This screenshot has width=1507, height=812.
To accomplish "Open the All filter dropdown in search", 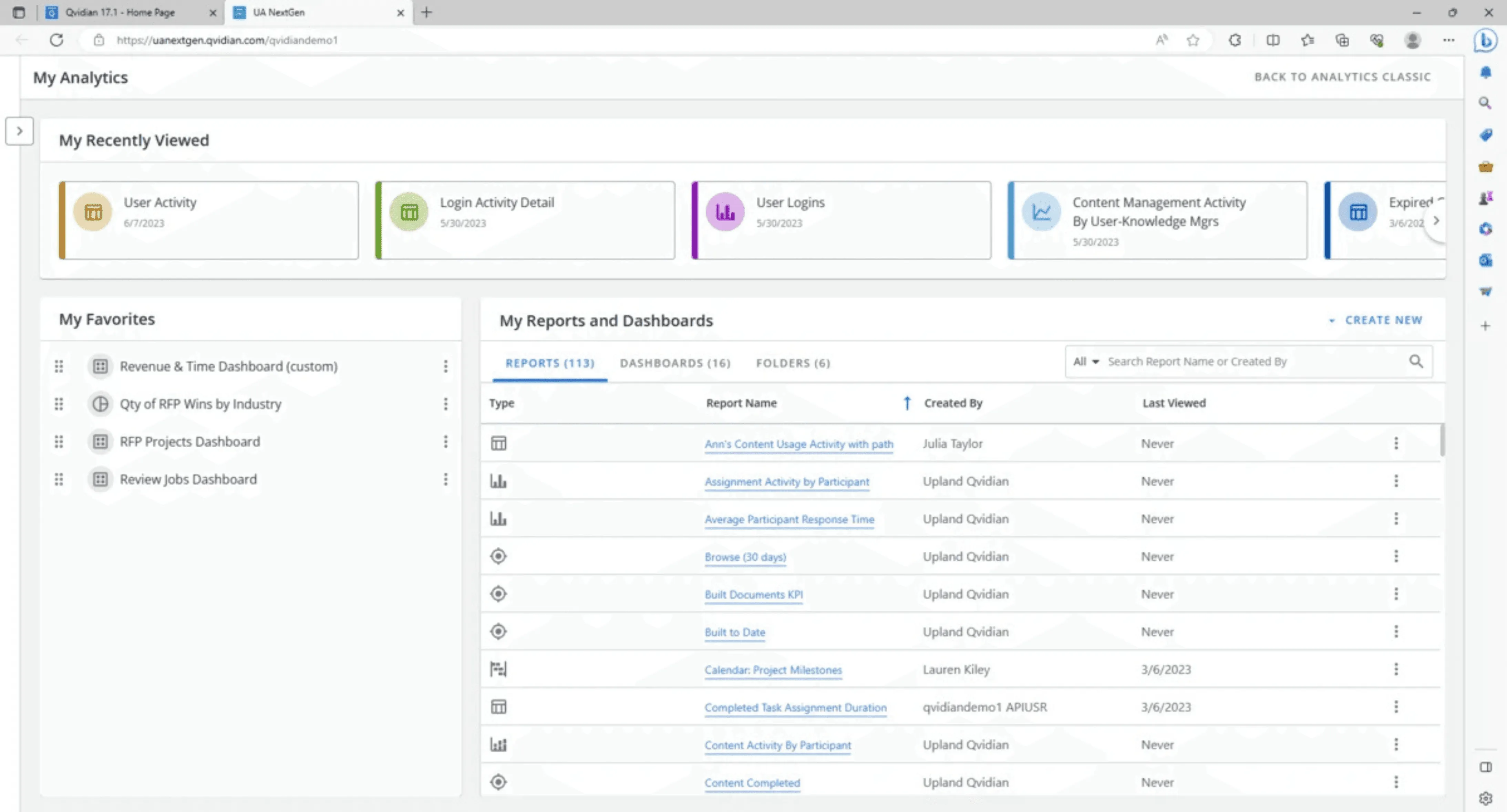I will point(1086,362).
